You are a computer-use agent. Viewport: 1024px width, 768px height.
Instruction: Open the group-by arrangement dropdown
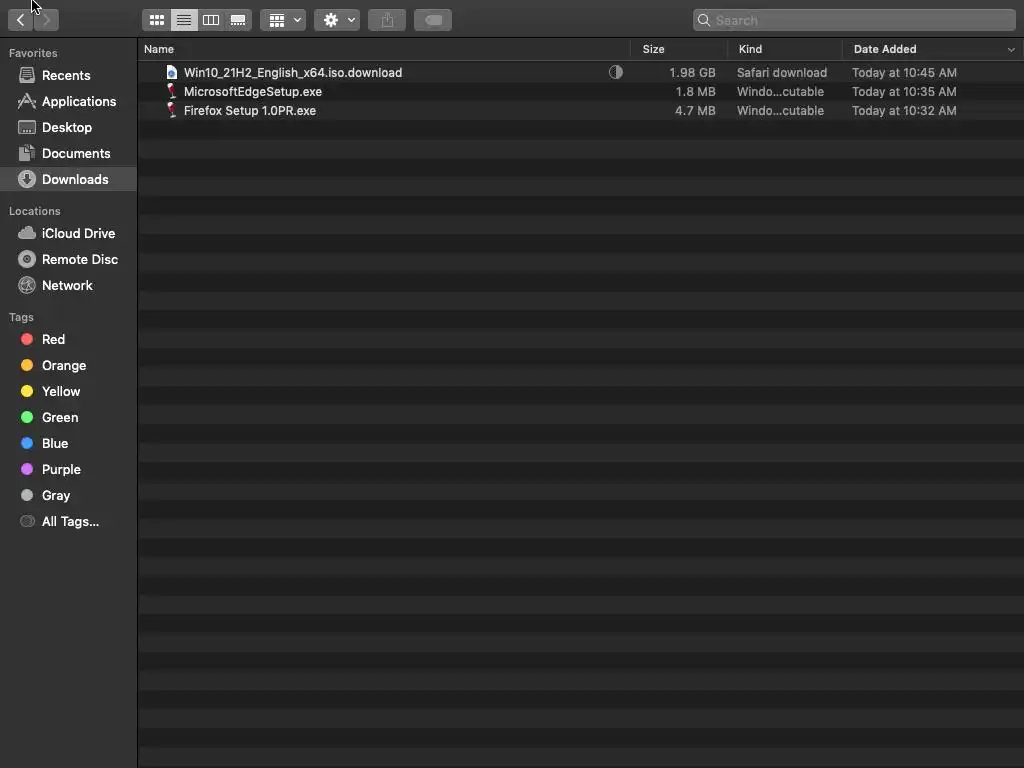(283, 20)
